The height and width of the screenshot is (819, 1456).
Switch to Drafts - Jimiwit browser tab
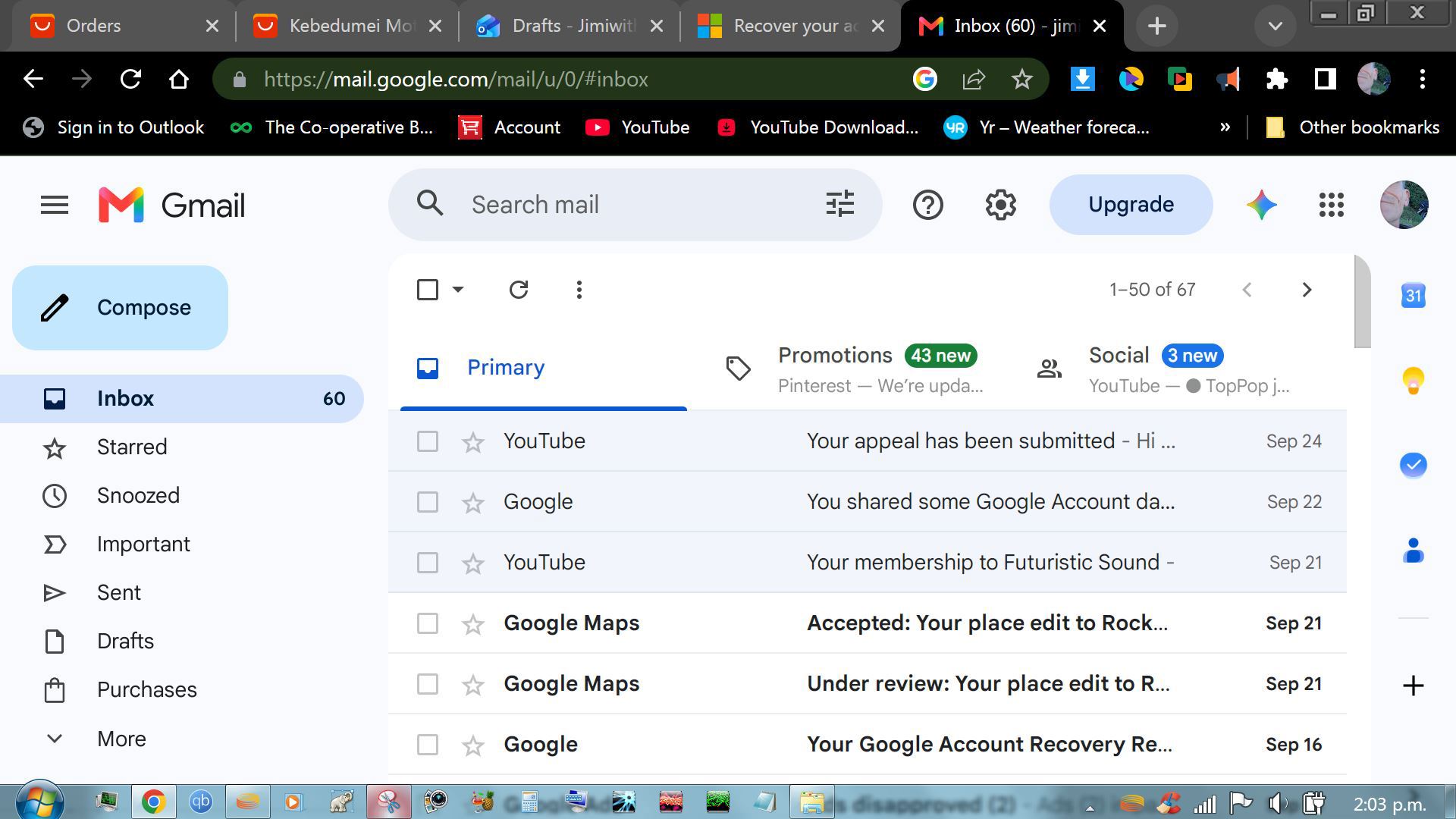570,27
